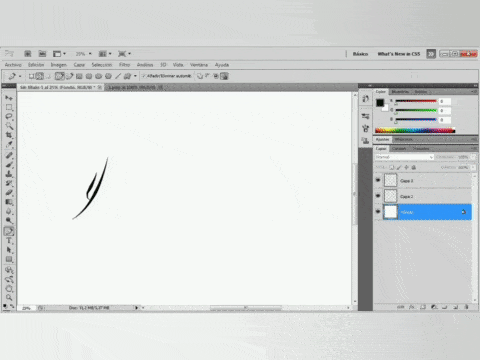This screenshot has height=360, width=480.
Task: Select the Crop tool
Action: tap(9, 135)
